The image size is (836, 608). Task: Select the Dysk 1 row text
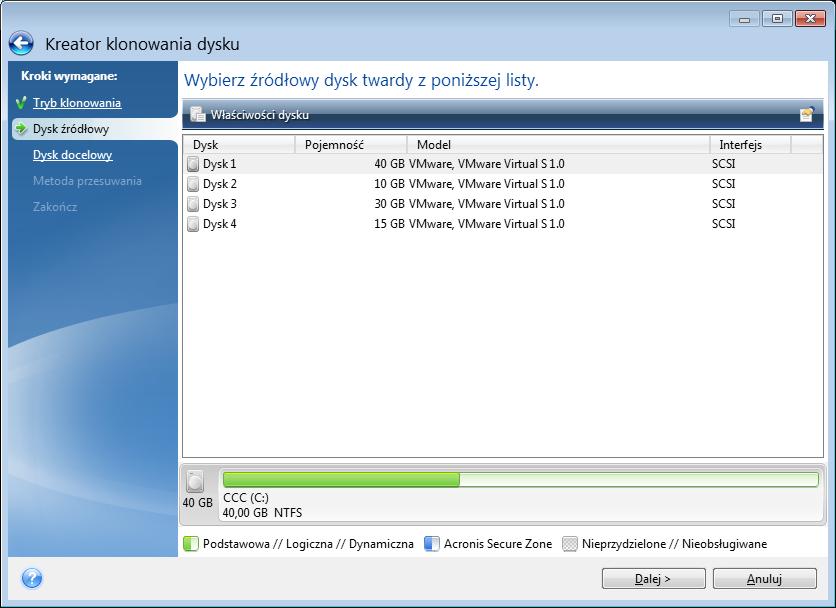pos(219,164)
